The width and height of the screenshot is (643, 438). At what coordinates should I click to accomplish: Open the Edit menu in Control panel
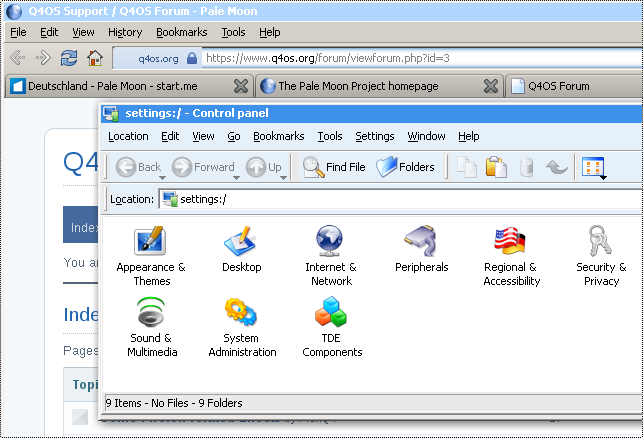click(170, 136)
